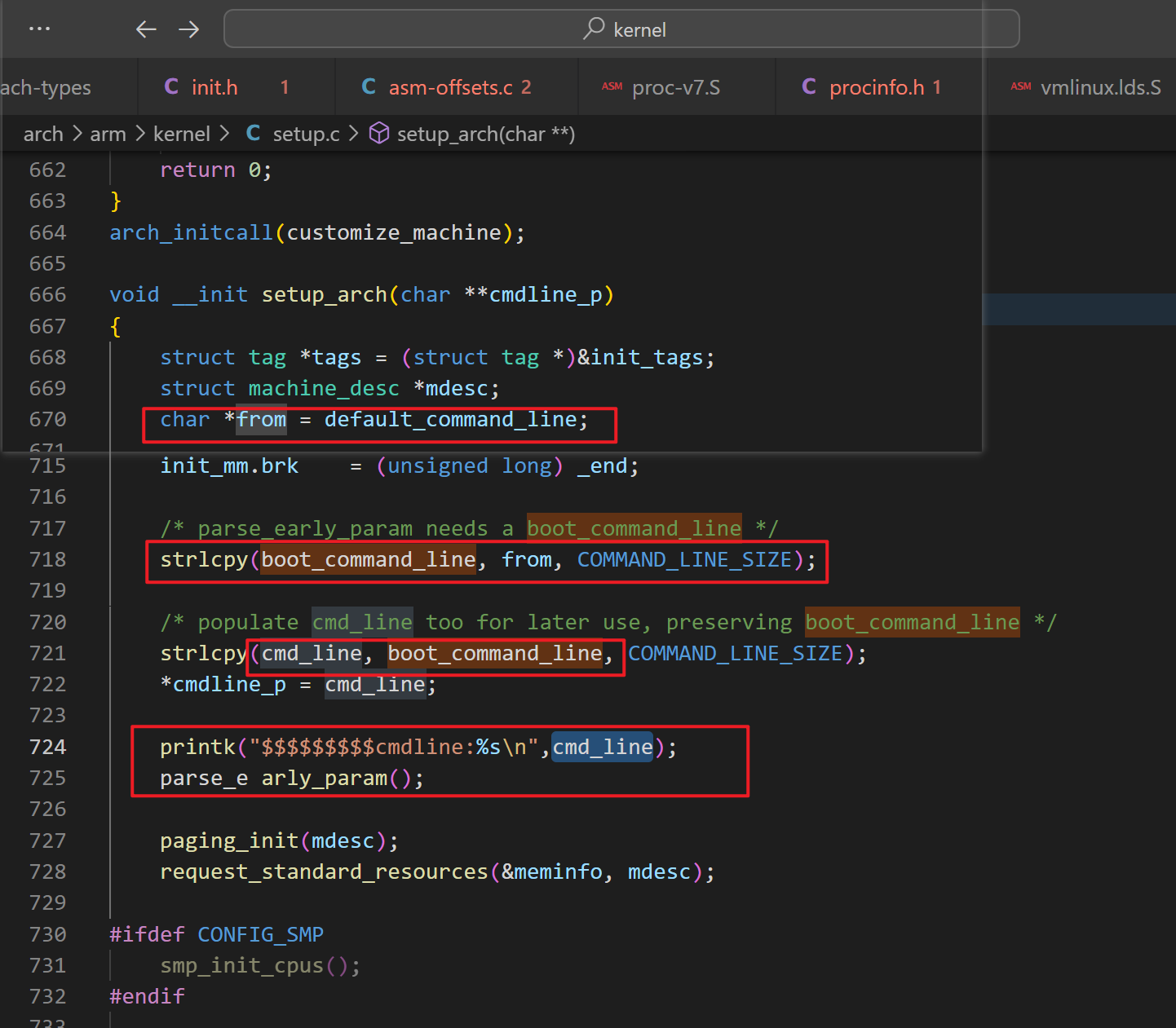
Task: Click the C file icon on asm-offsets.c tab
Action: [369, 86]
